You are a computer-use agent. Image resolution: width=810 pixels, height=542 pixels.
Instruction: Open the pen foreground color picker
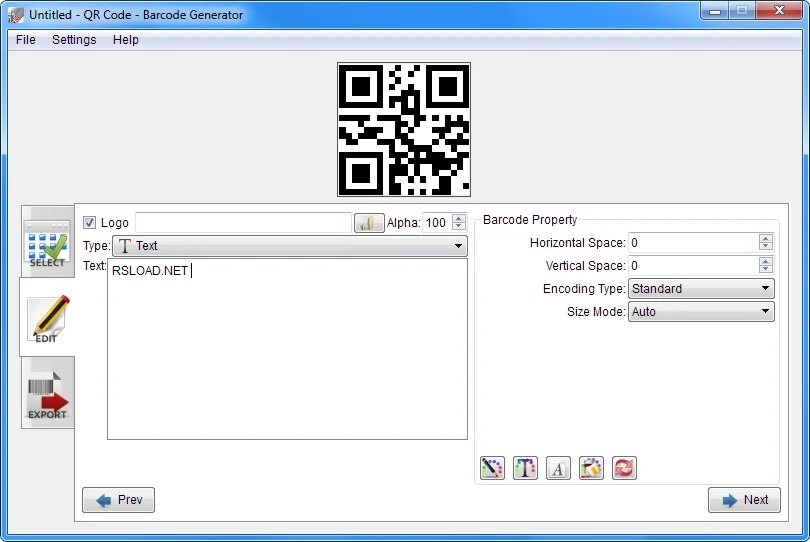point(492,468)
